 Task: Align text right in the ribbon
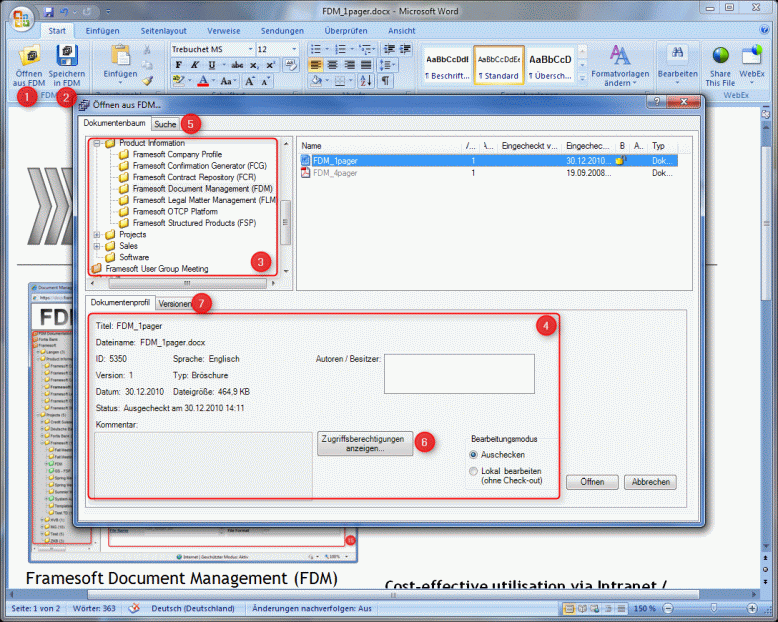pos(349,64)
